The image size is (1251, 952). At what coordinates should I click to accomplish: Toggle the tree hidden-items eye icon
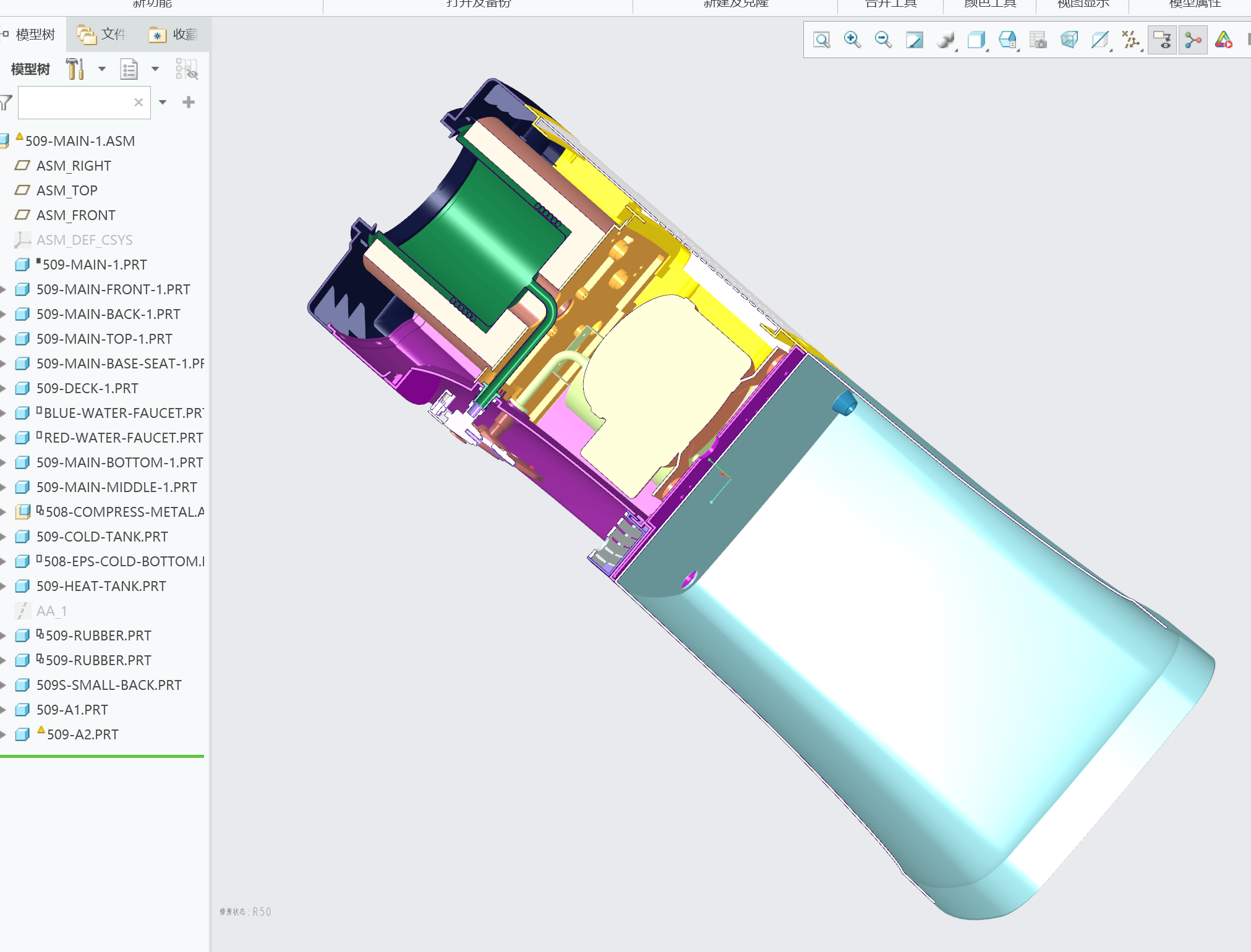pyautogui.click(x=186, y=69)
